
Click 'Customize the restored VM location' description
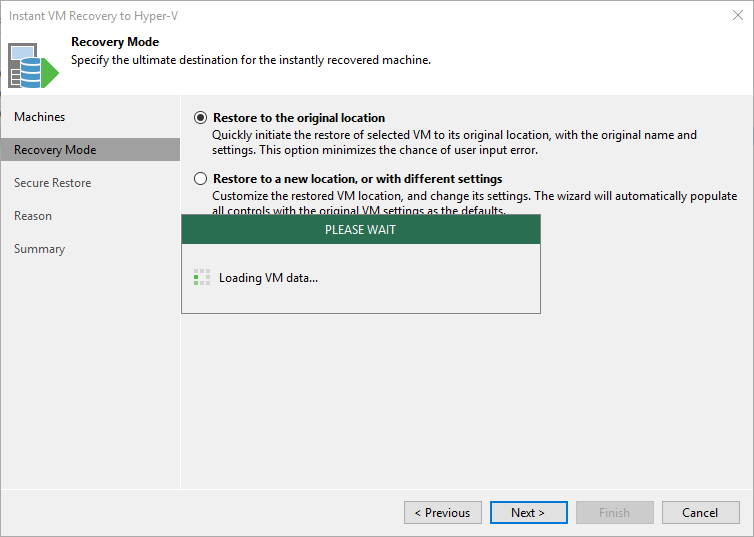coord(475,202)
